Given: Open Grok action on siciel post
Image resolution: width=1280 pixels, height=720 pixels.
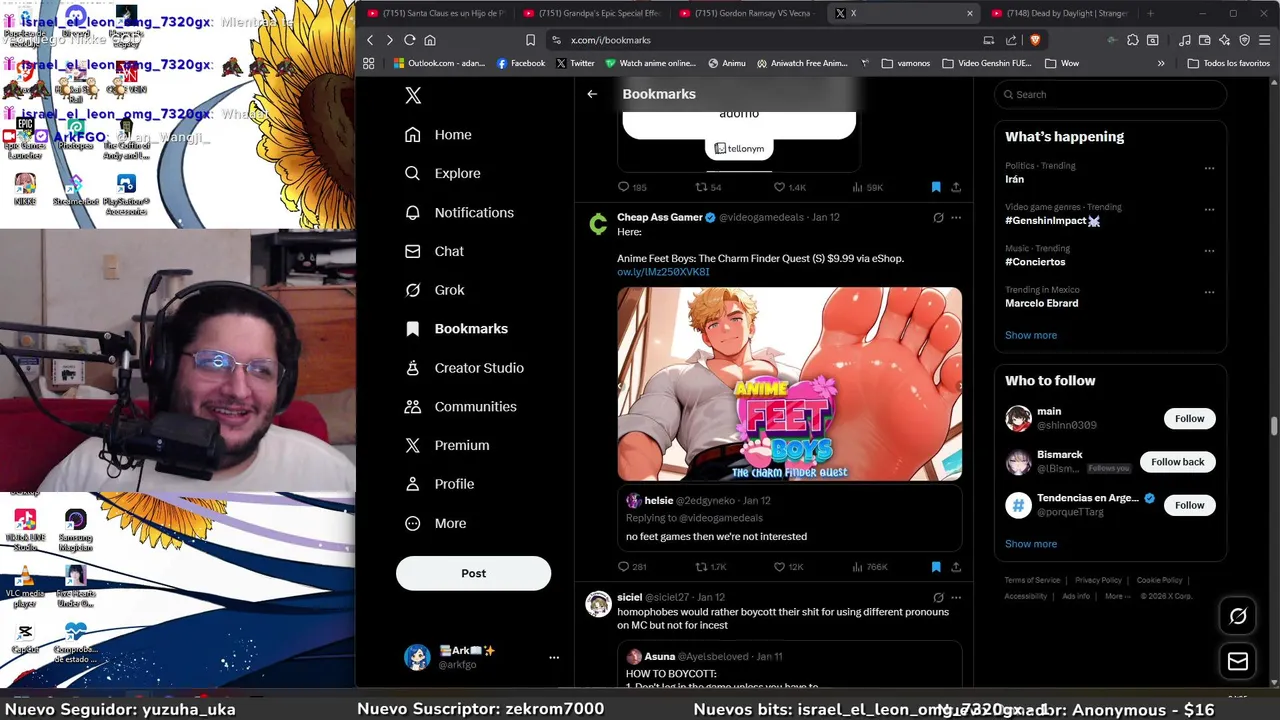Looking at the screenshot, I should click(x=938, y=597).
